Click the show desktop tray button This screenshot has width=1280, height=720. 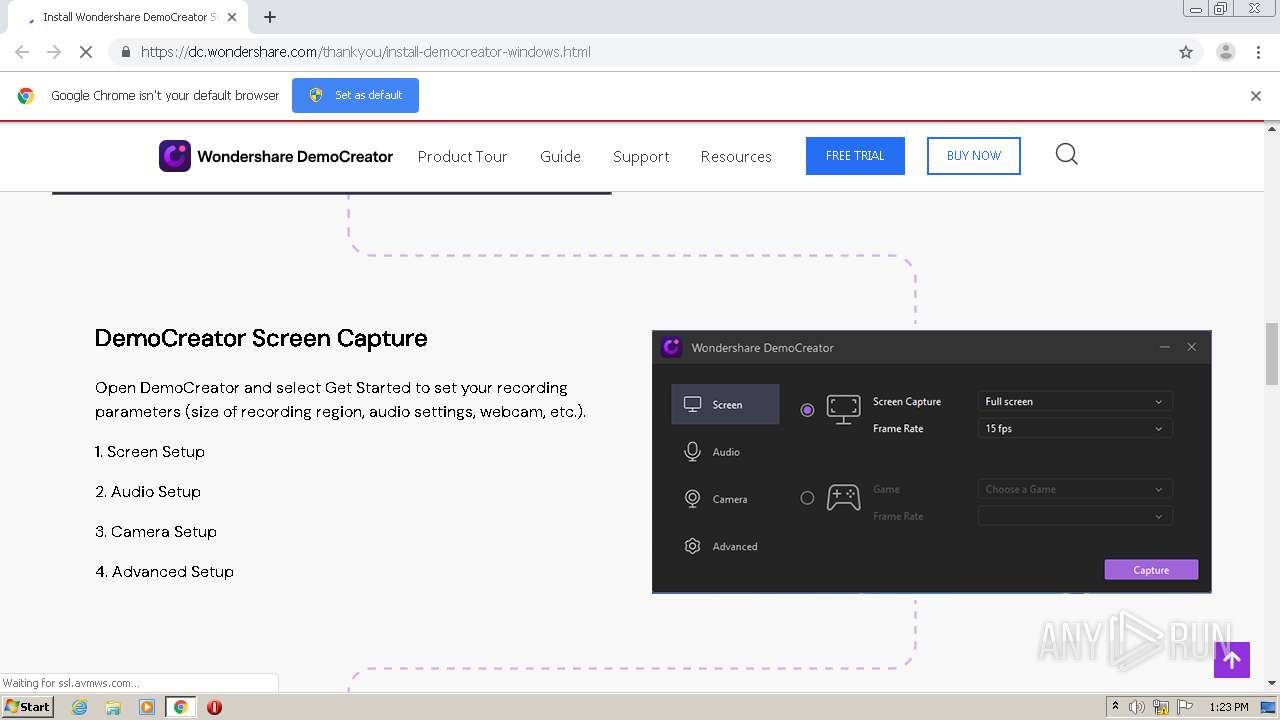coord(1268,707)
